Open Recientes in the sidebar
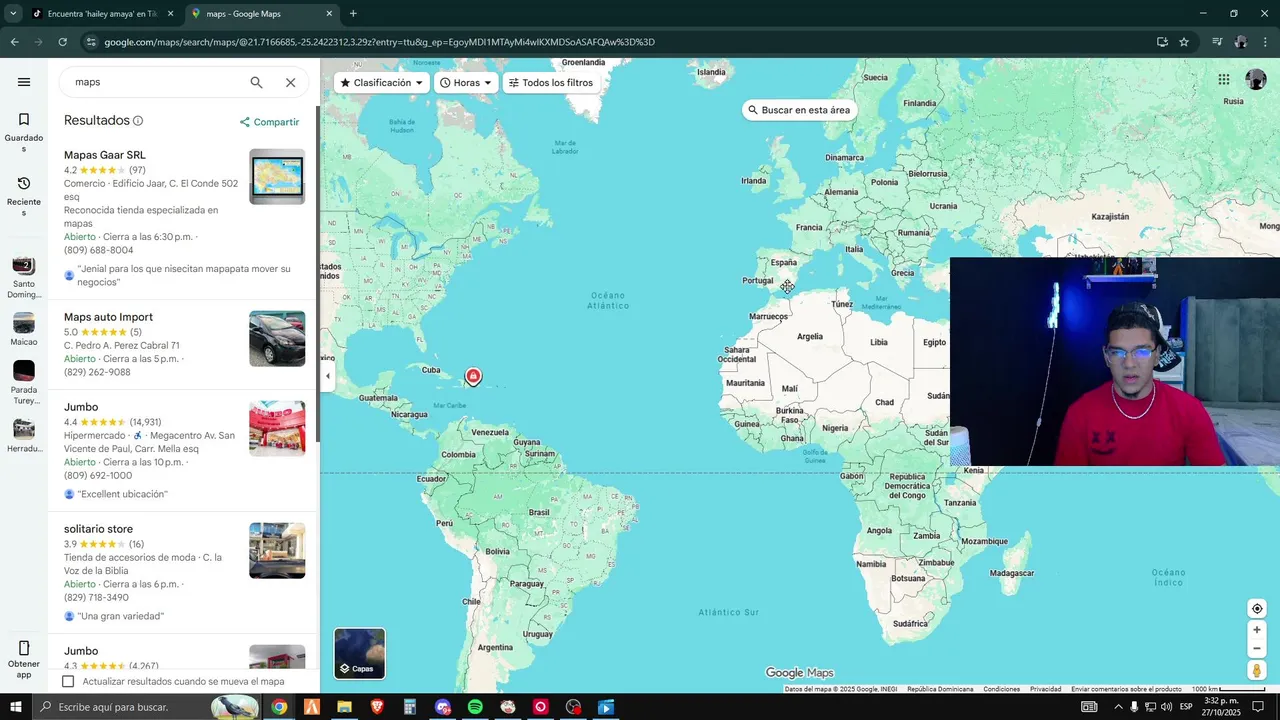This screenshot has width=1280, height=720. point(24,196)
